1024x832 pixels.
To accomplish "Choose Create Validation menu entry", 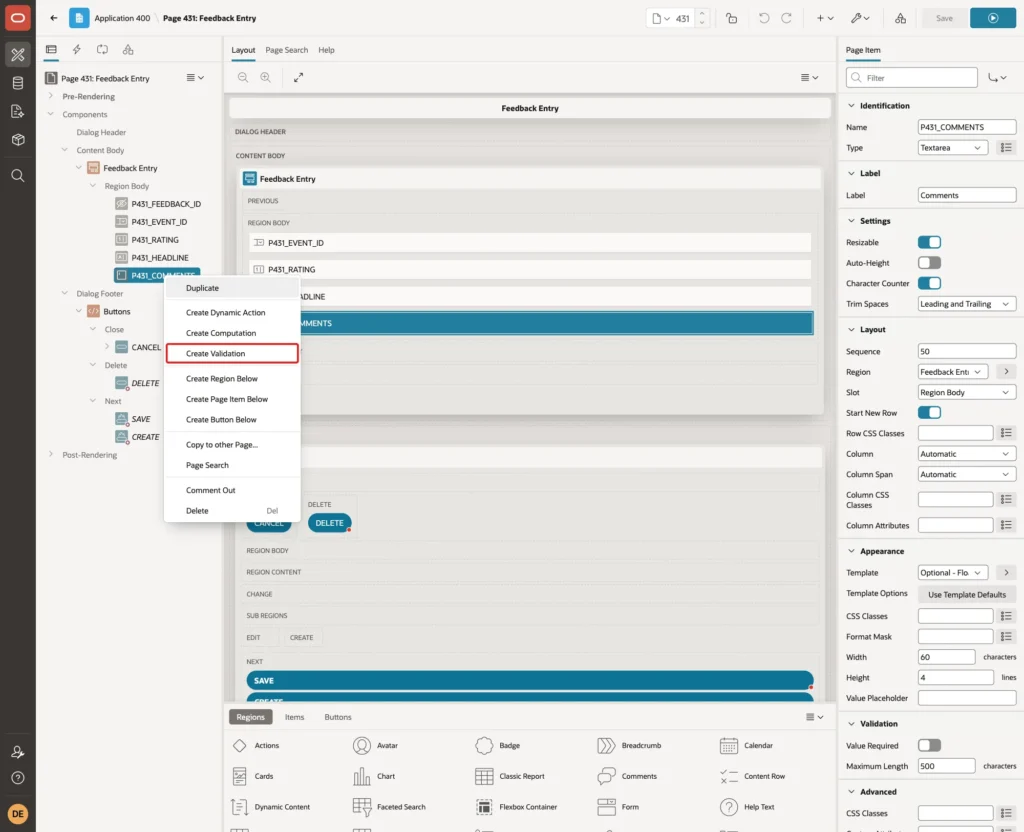I will coord(232,353).
